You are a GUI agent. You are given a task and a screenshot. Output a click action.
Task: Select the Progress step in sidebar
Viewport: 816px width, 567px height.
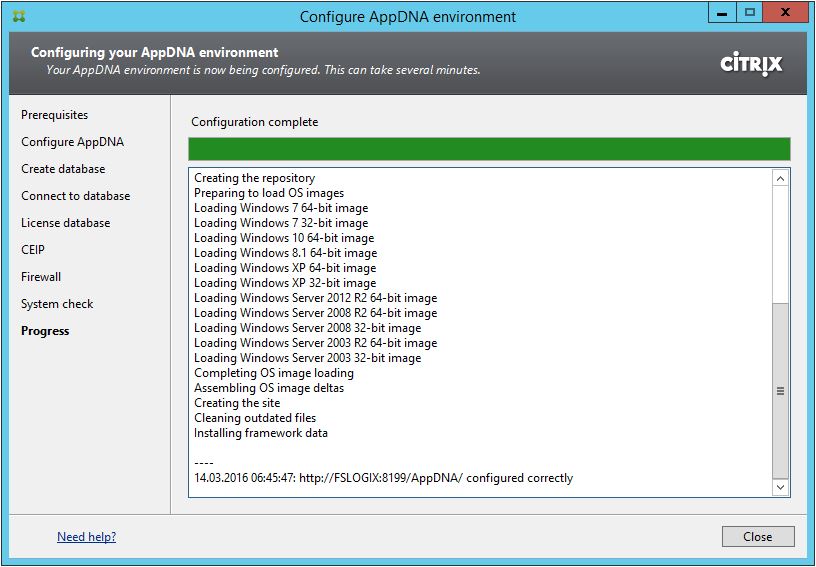(45, 331)
